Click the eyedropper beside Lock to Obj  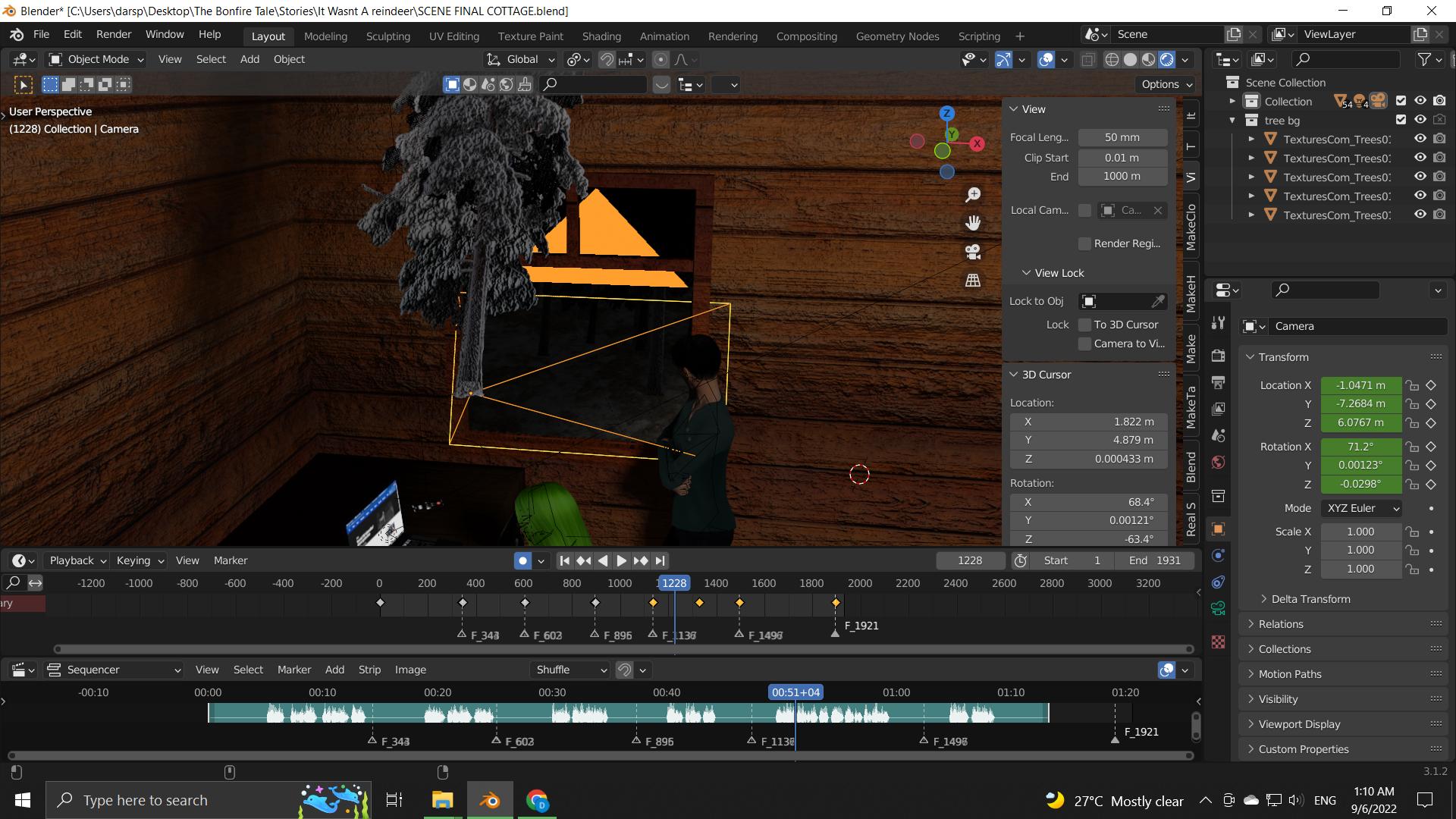pyautogui.click(x=1157, y=301)
